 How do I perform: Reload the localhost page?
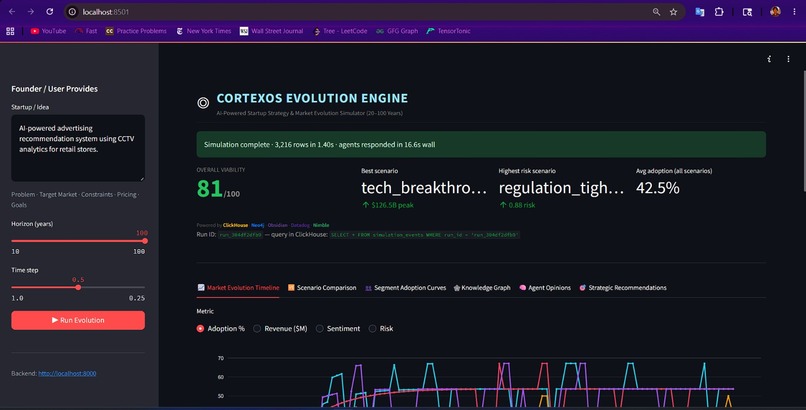point(49,11)
